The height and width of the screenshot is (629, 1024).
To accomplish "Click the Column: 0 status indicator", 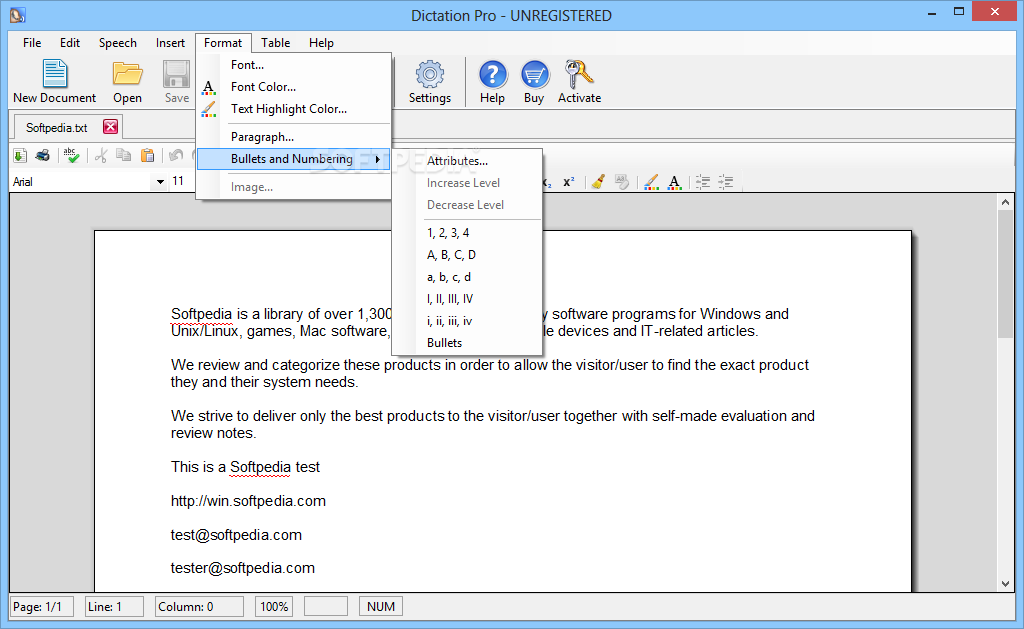I will tap(199, 607).
